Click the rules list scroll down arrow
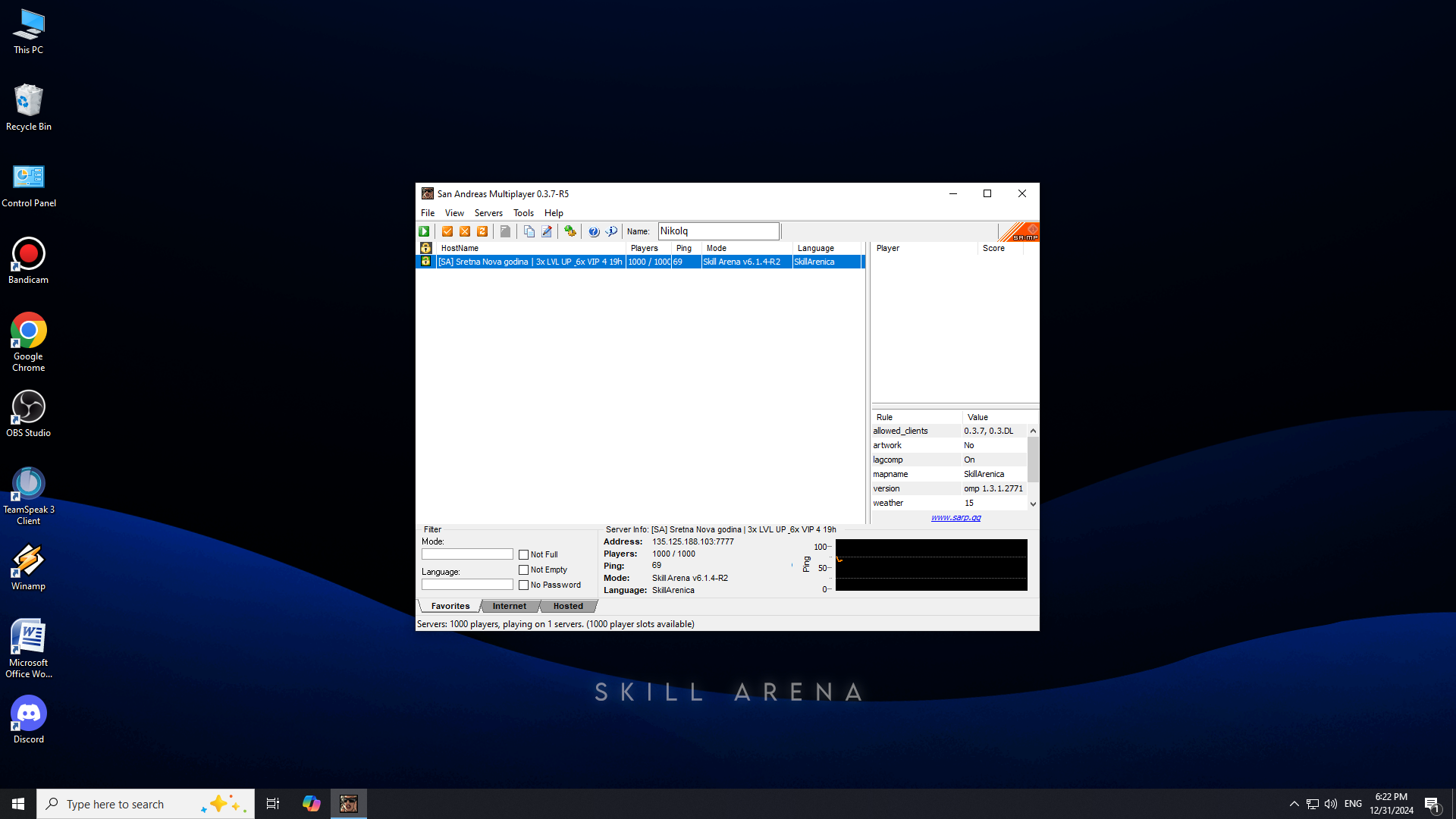Viewport: 1456px width, 819px height. 1033,504
